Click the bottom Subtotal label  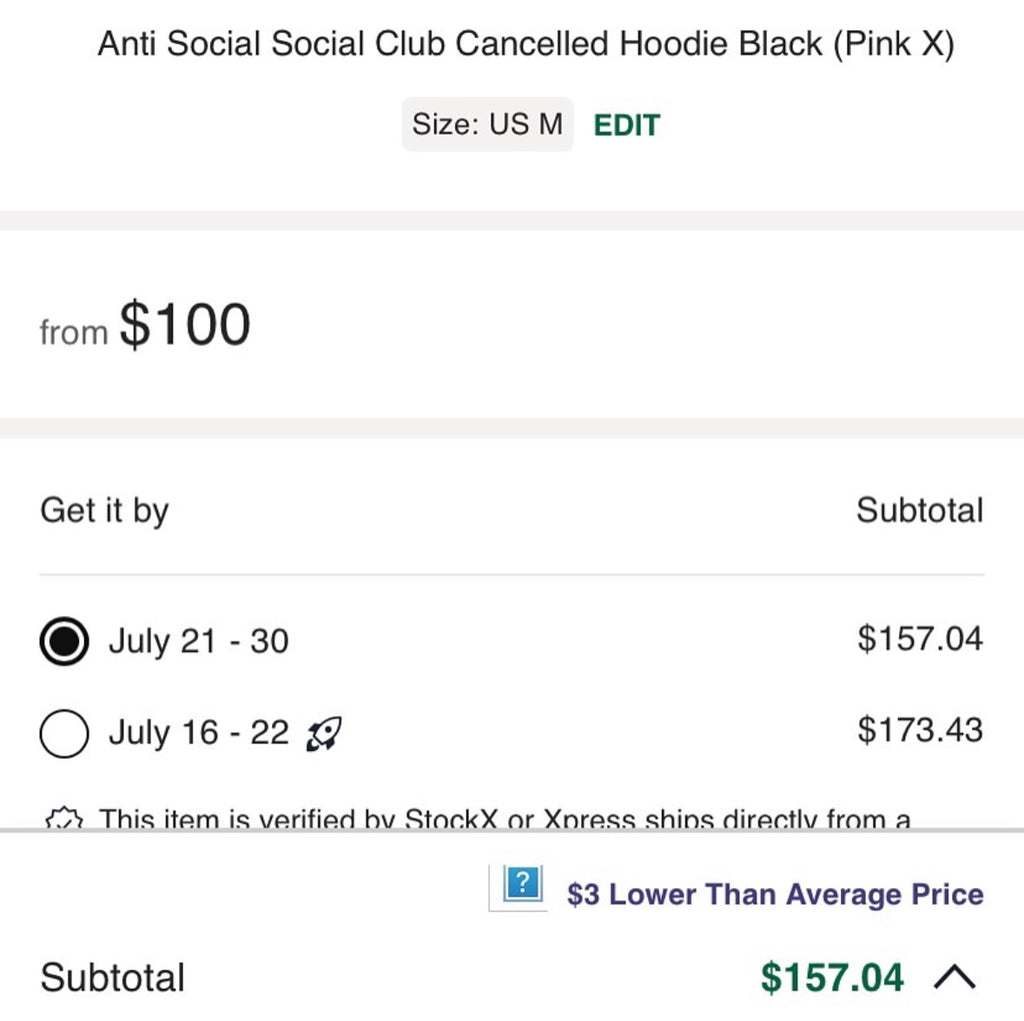[x=113, y=977]
